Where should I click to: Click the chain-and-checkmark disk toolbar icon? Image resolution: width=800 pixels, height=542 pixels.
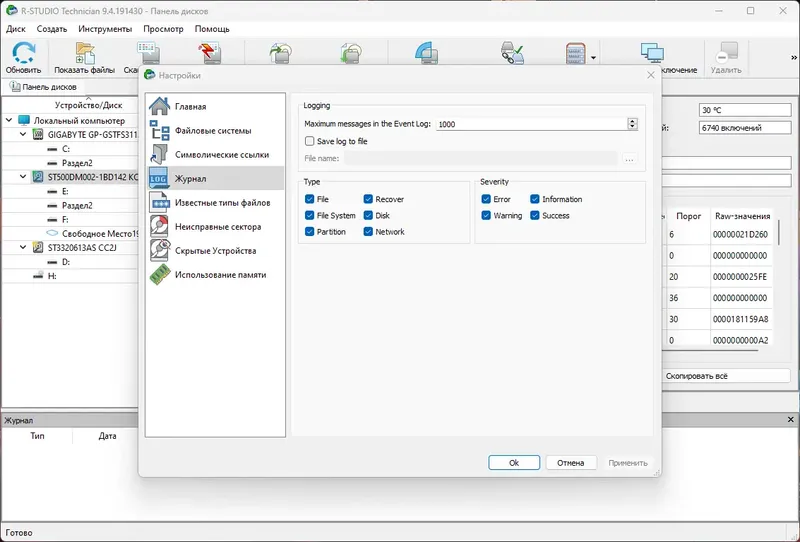pos(512,53)
